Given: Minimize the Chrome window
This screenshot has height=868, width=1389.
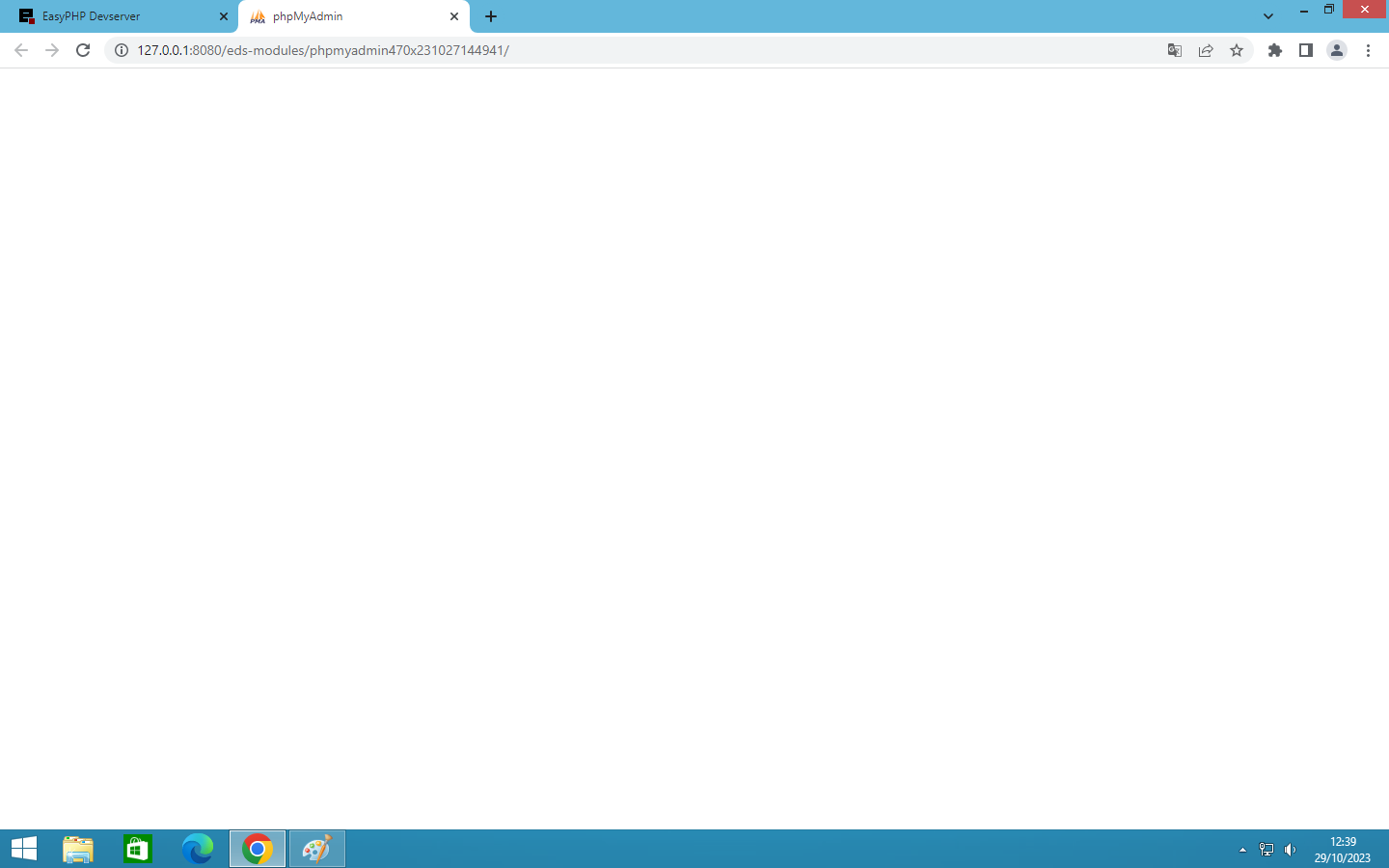Looking at the screenshot, I should (1304, 10).
